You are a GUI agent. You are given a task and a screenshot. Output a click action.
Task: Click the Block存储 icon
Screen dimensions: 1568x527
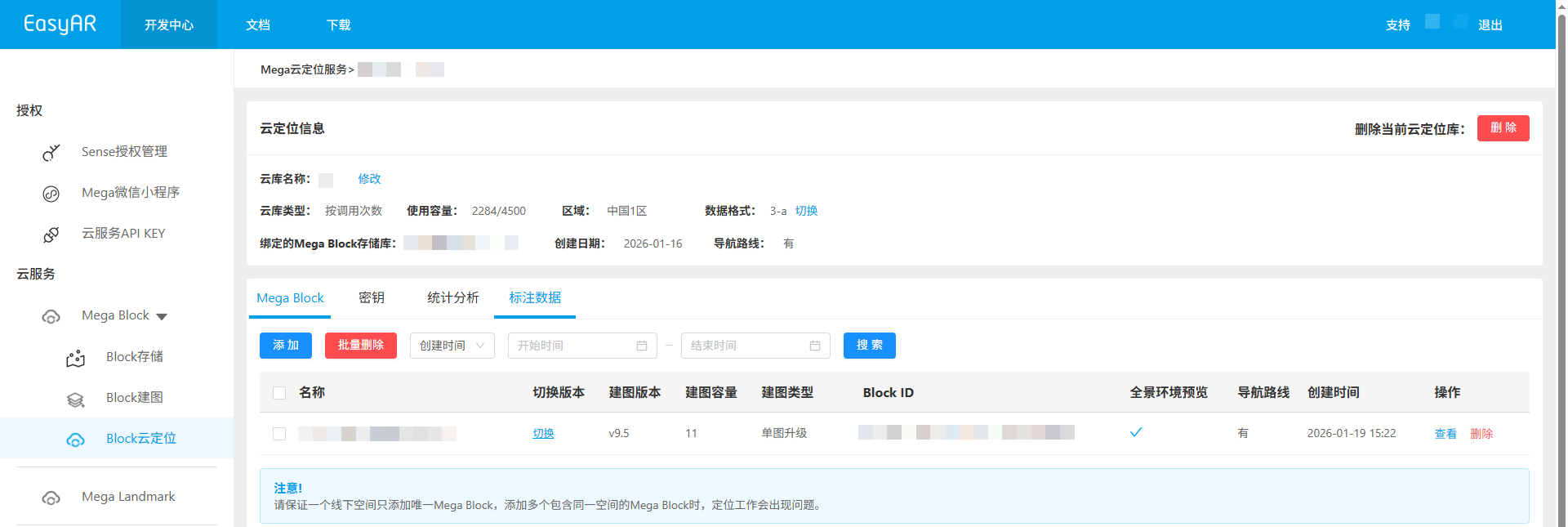point(76,358)
